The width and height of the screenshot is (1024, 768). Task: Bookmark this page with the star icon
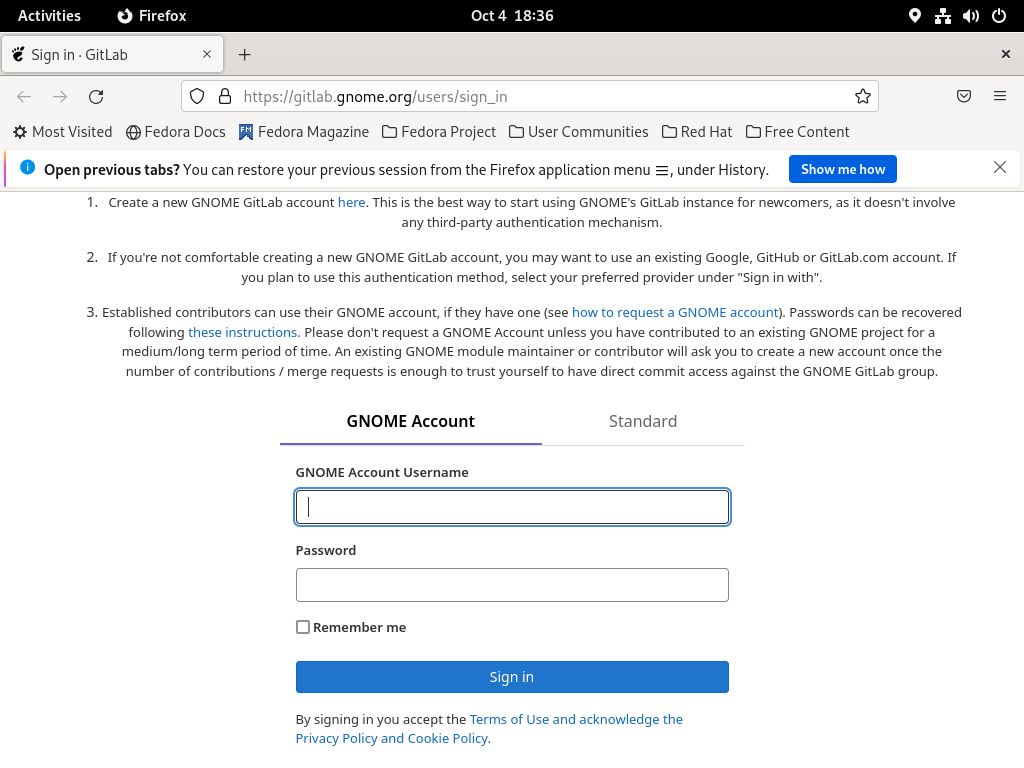coord(863,97)
